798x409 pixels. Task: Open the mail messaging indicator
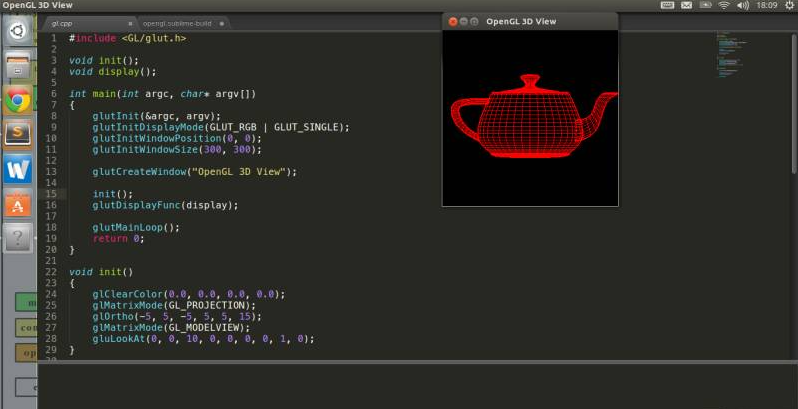(687, 5)
